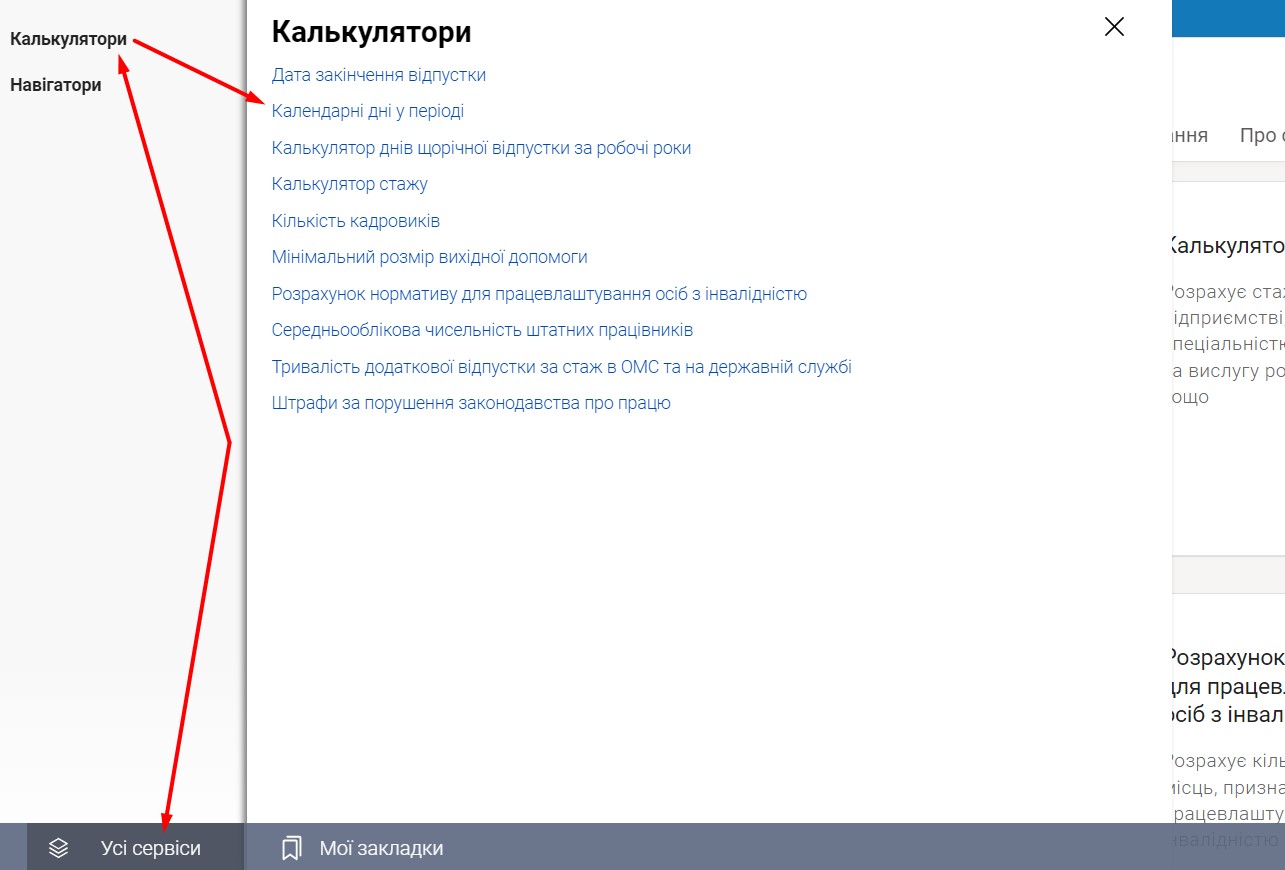
Task: Go to Кількість кадровиків calculator
Action: pos(356,221)
